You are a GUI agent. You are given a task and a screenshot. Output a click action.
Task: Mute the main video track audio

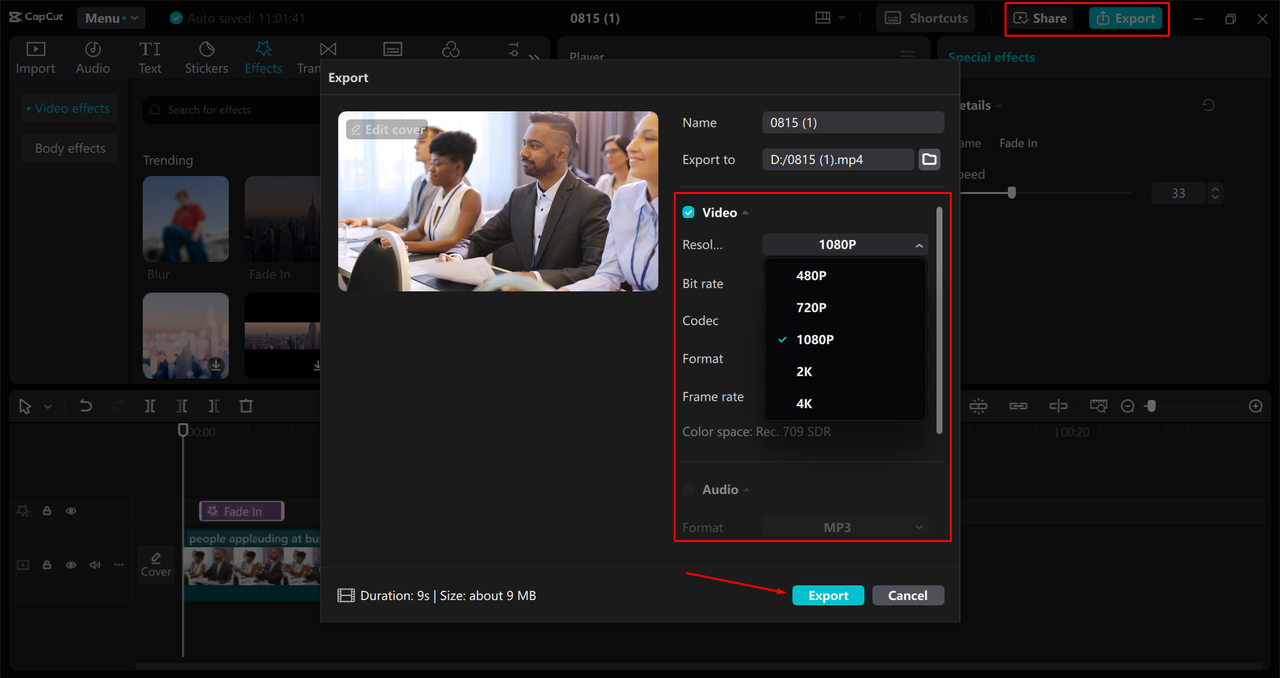click(x=95, y=565)
